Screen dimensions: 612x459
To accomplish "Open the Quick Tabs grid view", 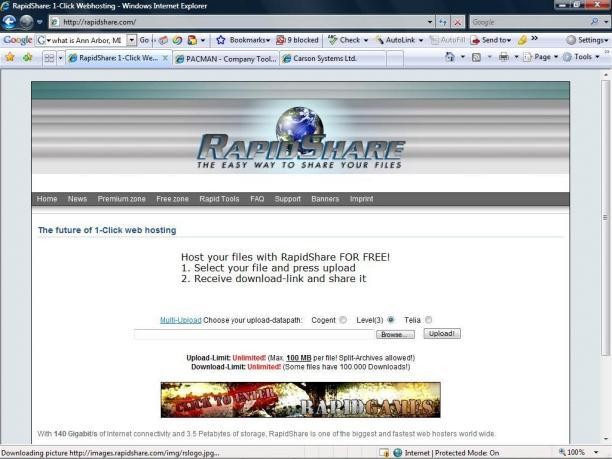I will coord(49,58).
